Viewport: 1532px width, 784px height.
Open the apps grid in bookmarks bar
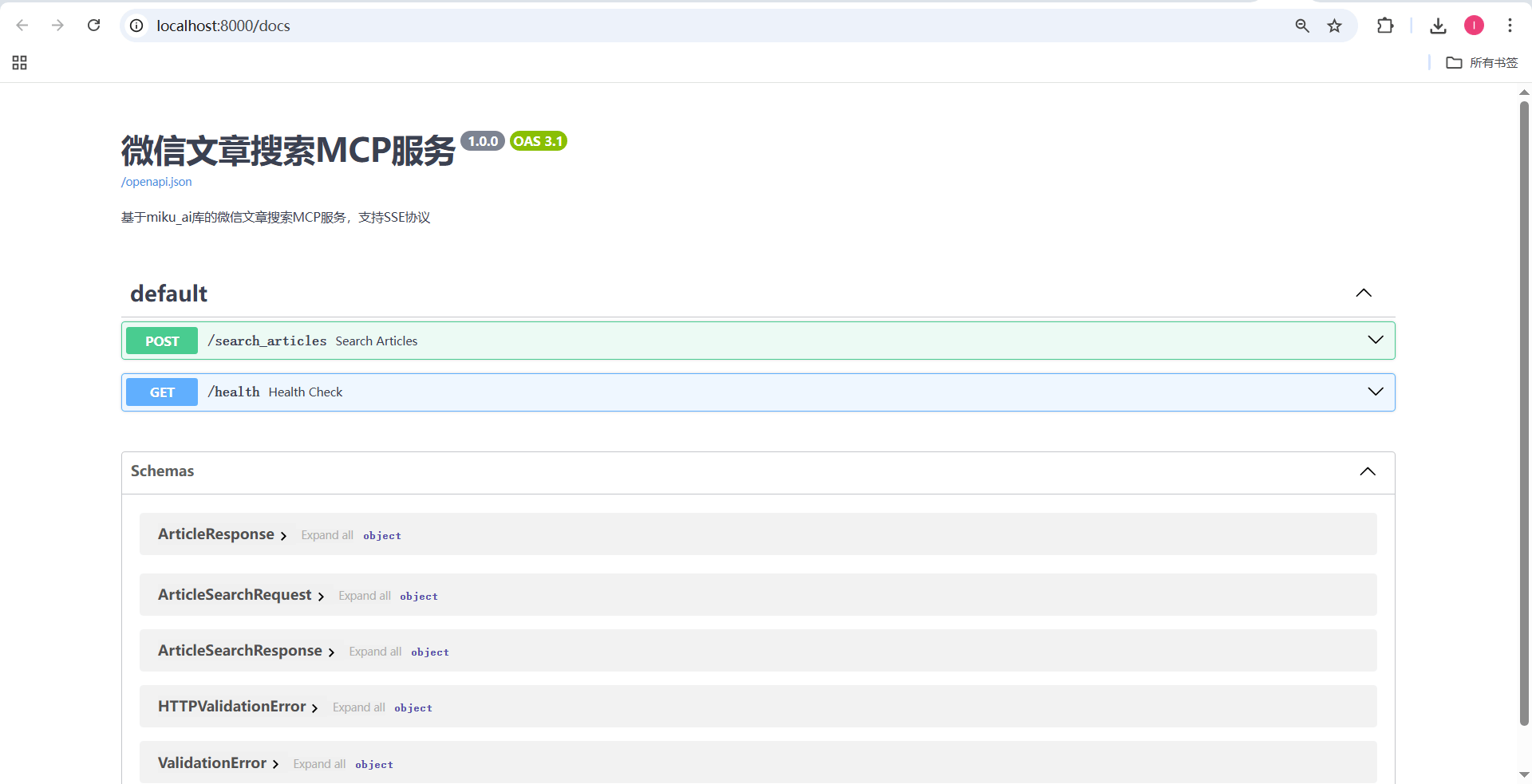20,63
